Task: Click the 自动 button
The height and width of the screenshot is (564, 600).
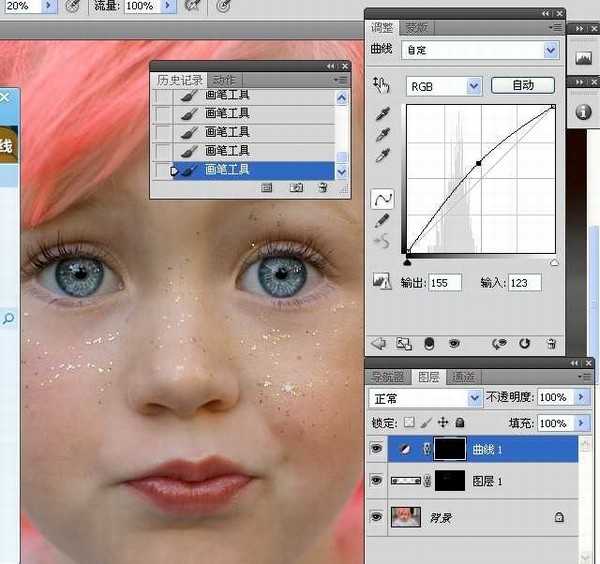Action: tap(522, 86)
